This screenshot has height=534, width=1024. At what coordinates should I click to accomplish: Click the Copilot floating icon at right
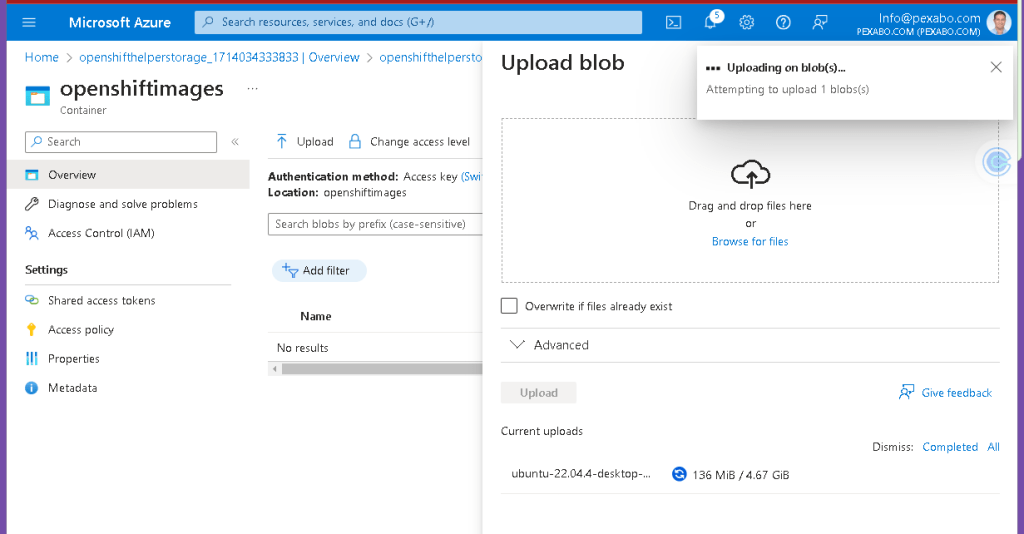997,161
